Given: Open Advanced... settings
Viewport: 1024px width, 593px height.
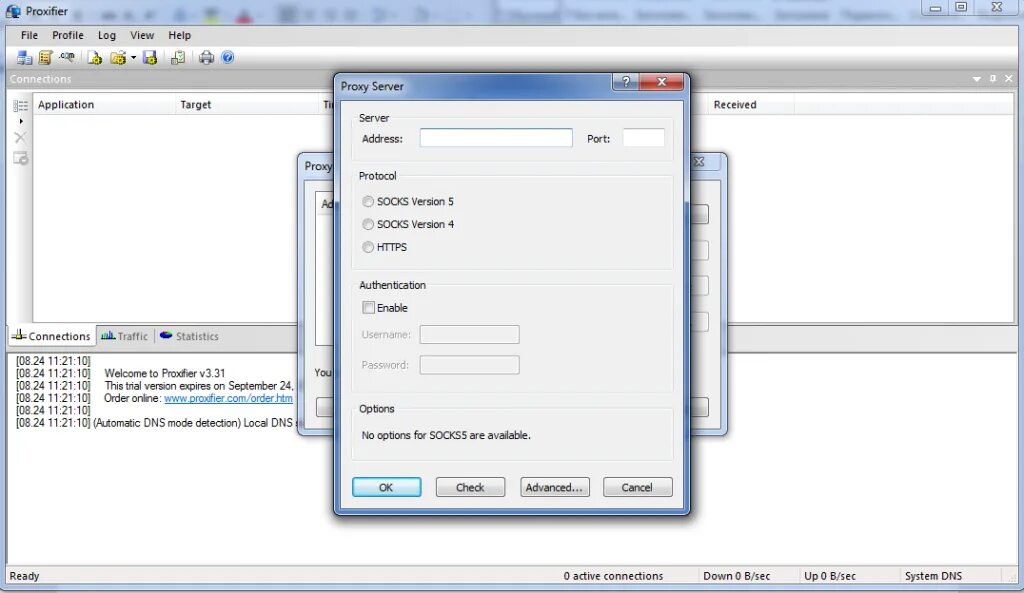Looking at the screenshot, I should tap(554, 487).
